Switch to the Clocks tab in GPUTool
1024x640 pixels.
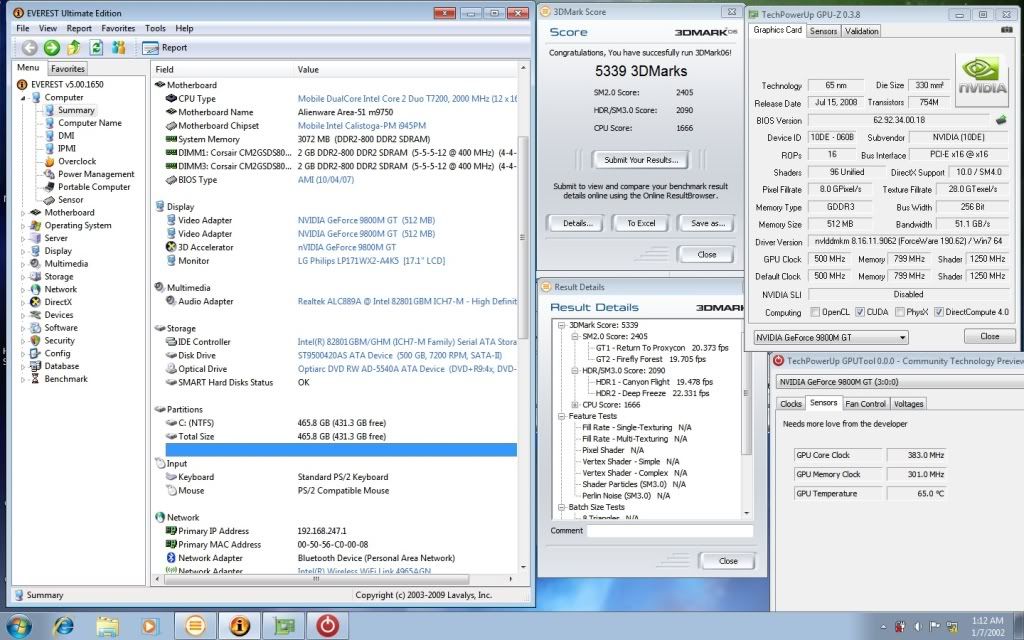point(791,404)
